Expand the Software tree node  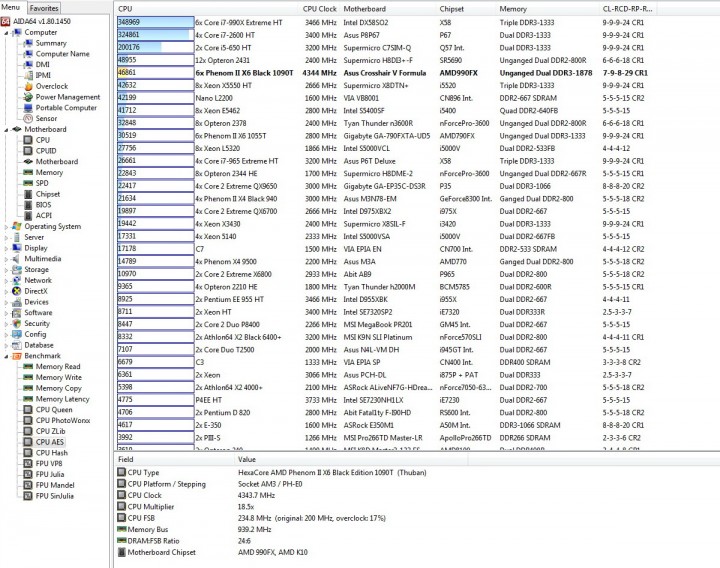click(6, 313)
